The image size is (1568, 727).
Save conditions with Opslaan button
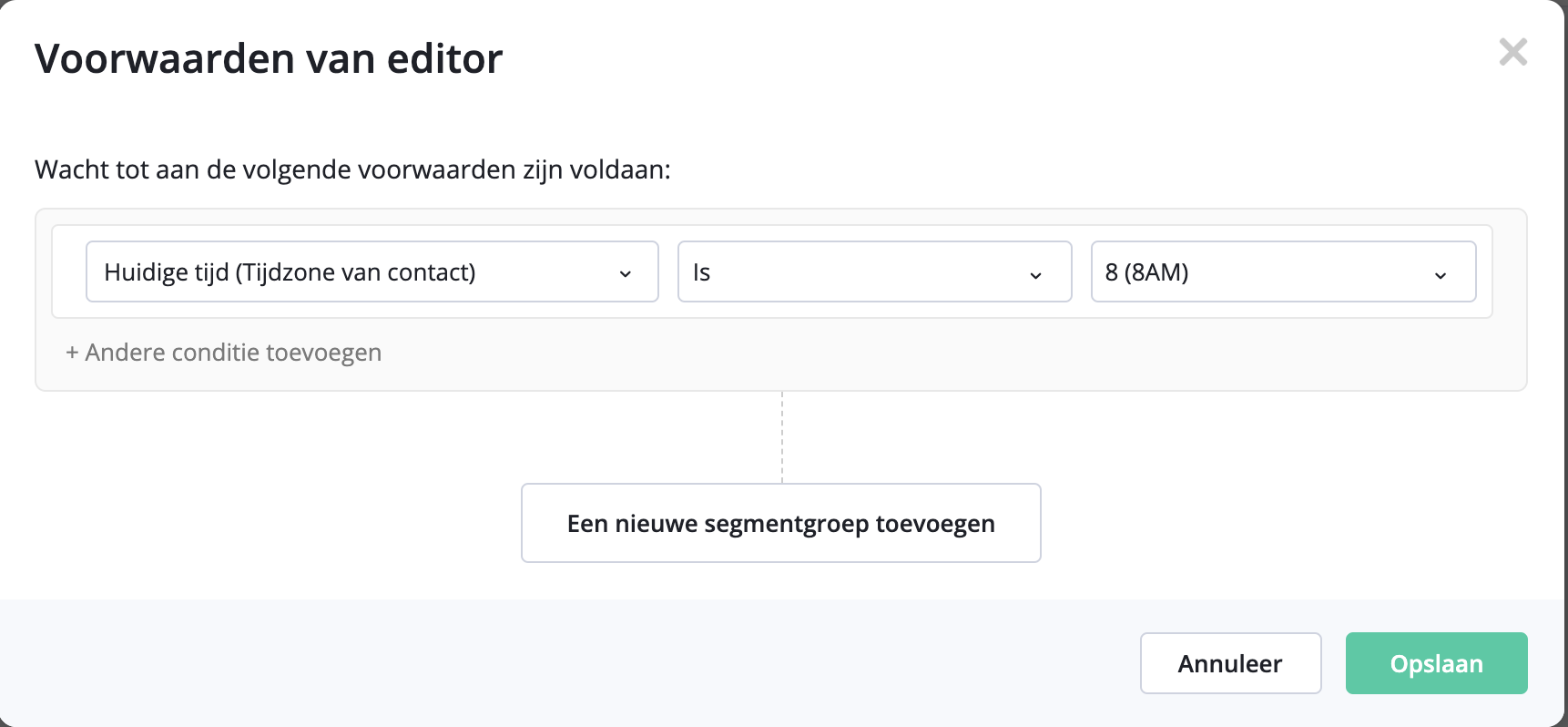pos(1436,663)
